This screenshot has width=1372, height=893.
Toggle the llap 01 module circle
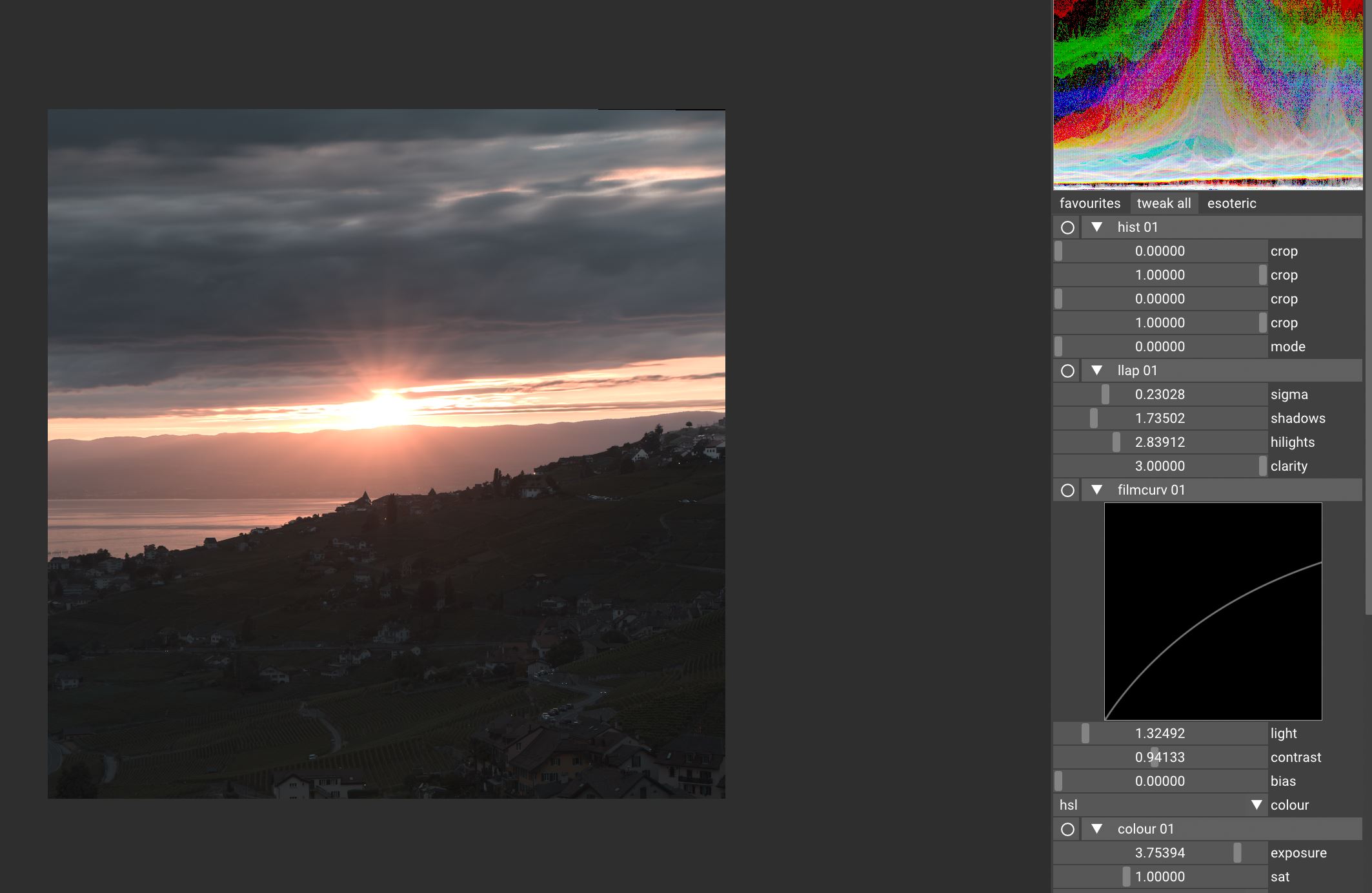point(1067,371)
